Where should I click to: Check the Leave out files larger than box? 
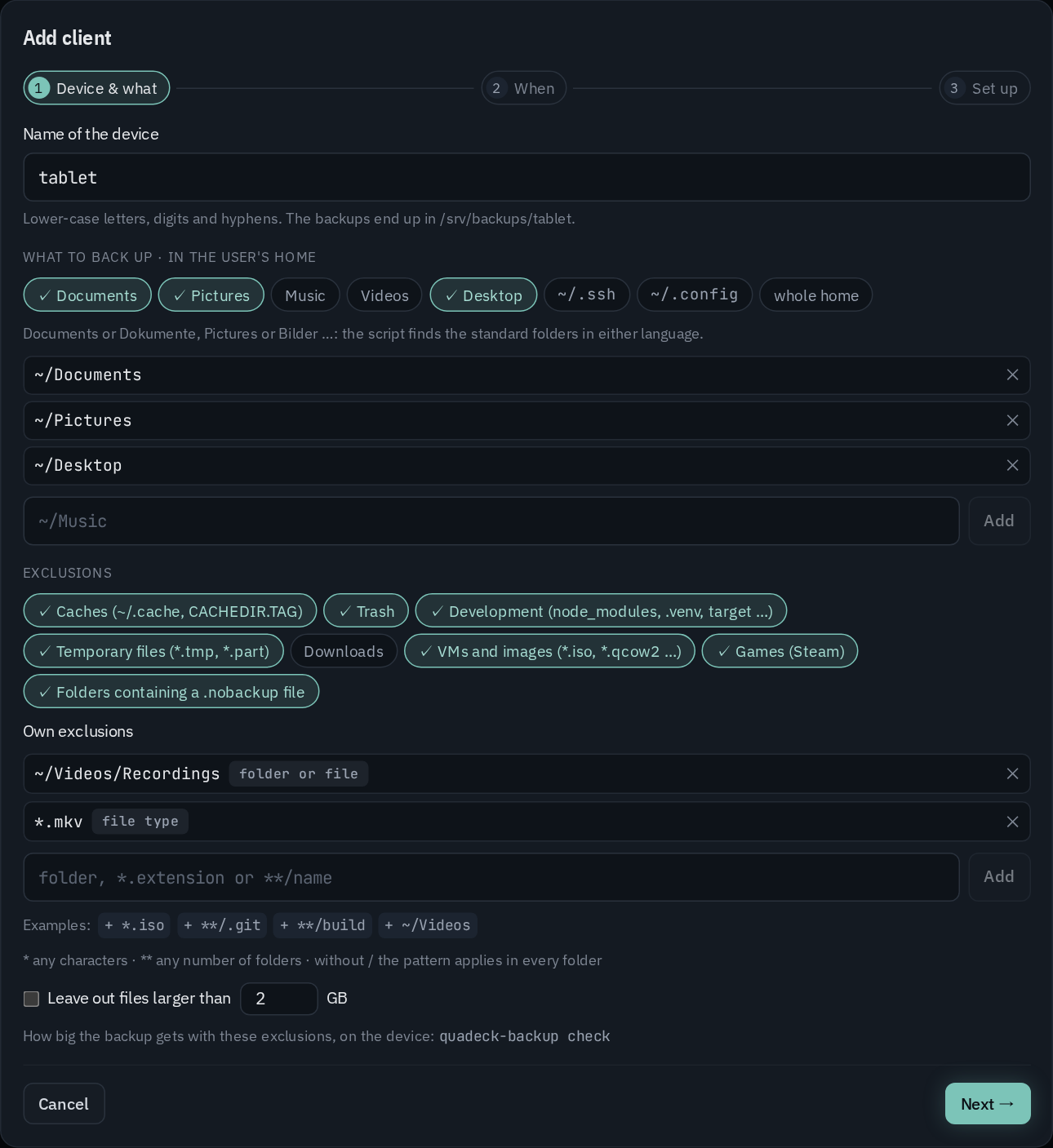click(31, 999)
